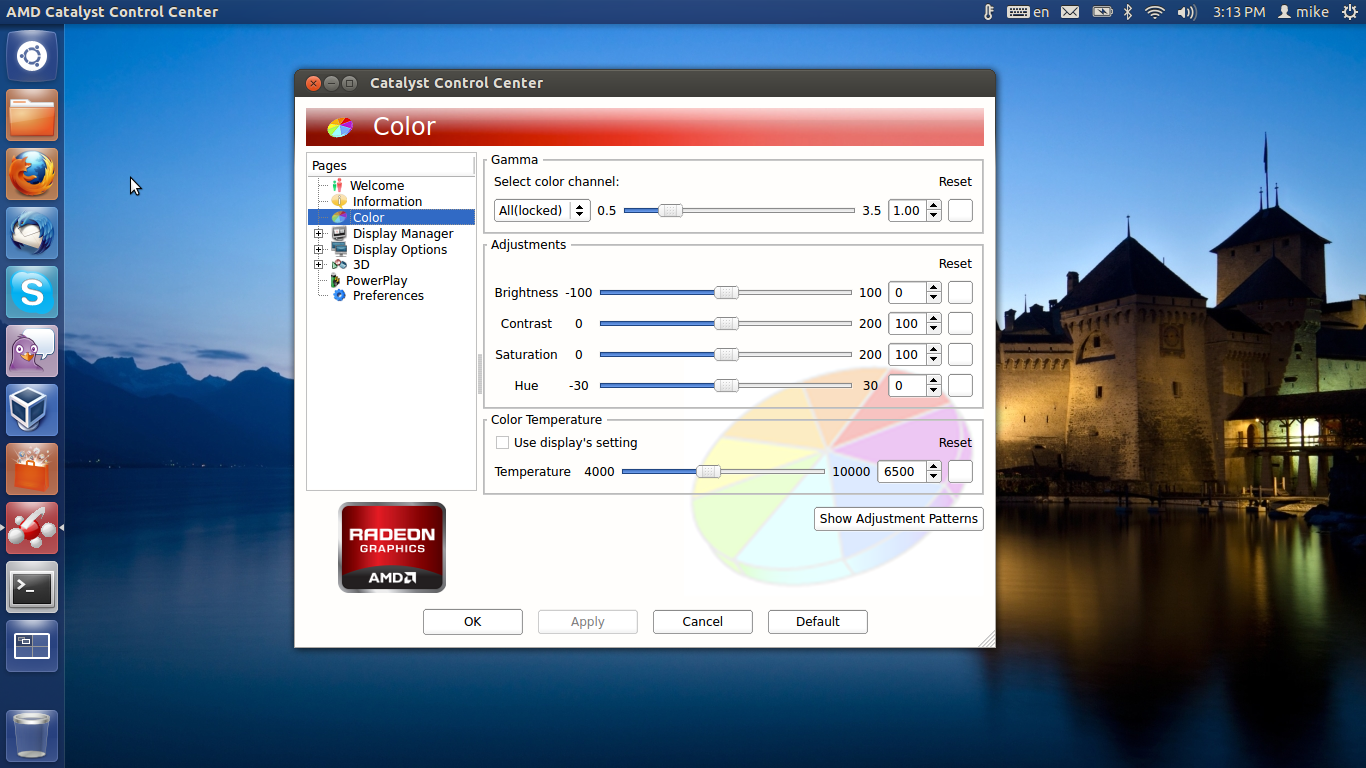Open the battery indicator menu

click(1102, 12)
